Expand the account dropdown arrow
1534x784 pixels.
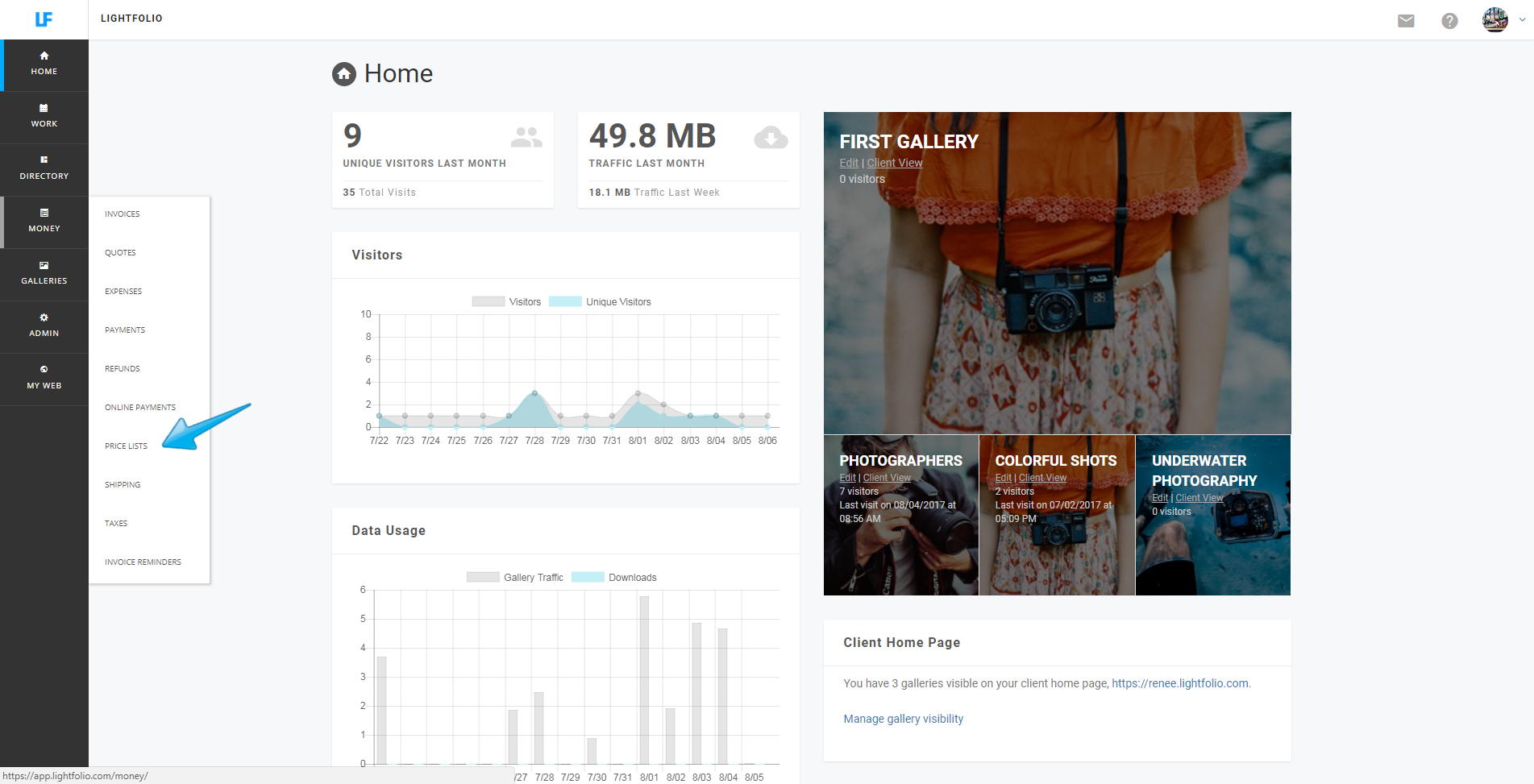coord(1522,20)
